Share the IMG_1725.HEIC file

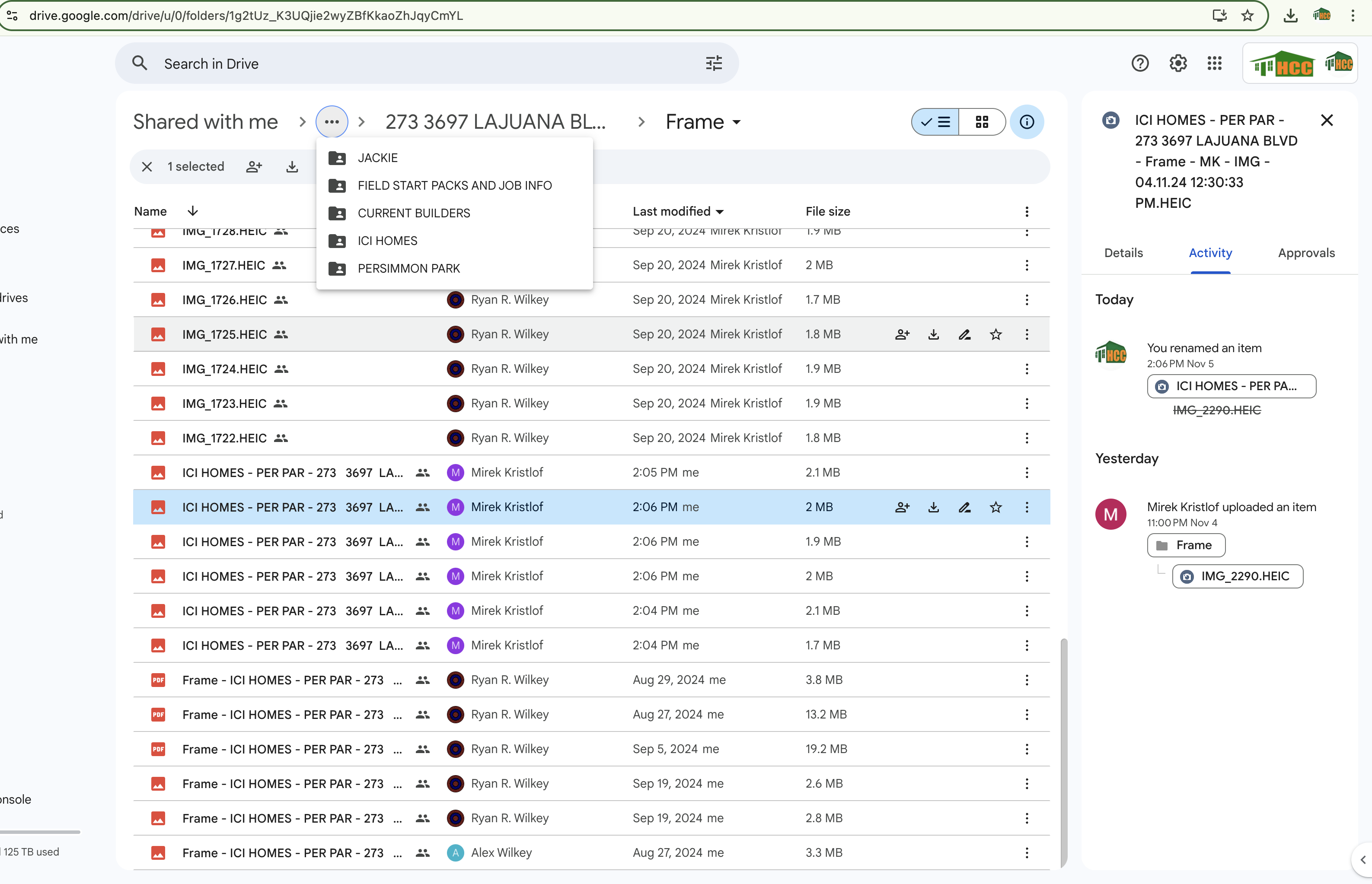[902, 334]
